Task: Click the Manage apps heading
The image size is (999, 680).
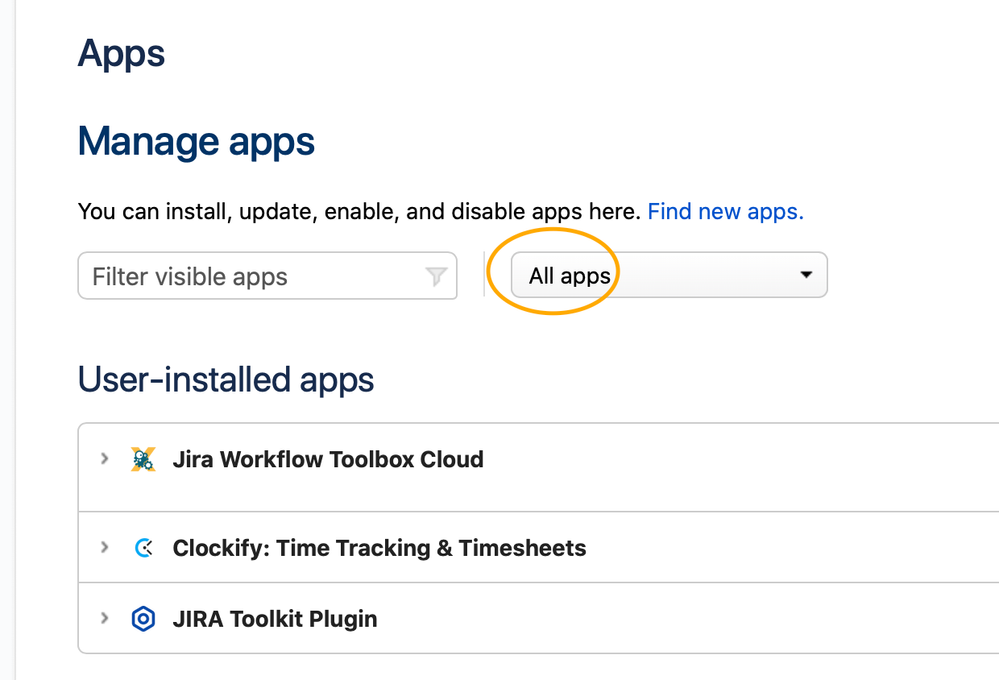Action: (x=196, y=141)
